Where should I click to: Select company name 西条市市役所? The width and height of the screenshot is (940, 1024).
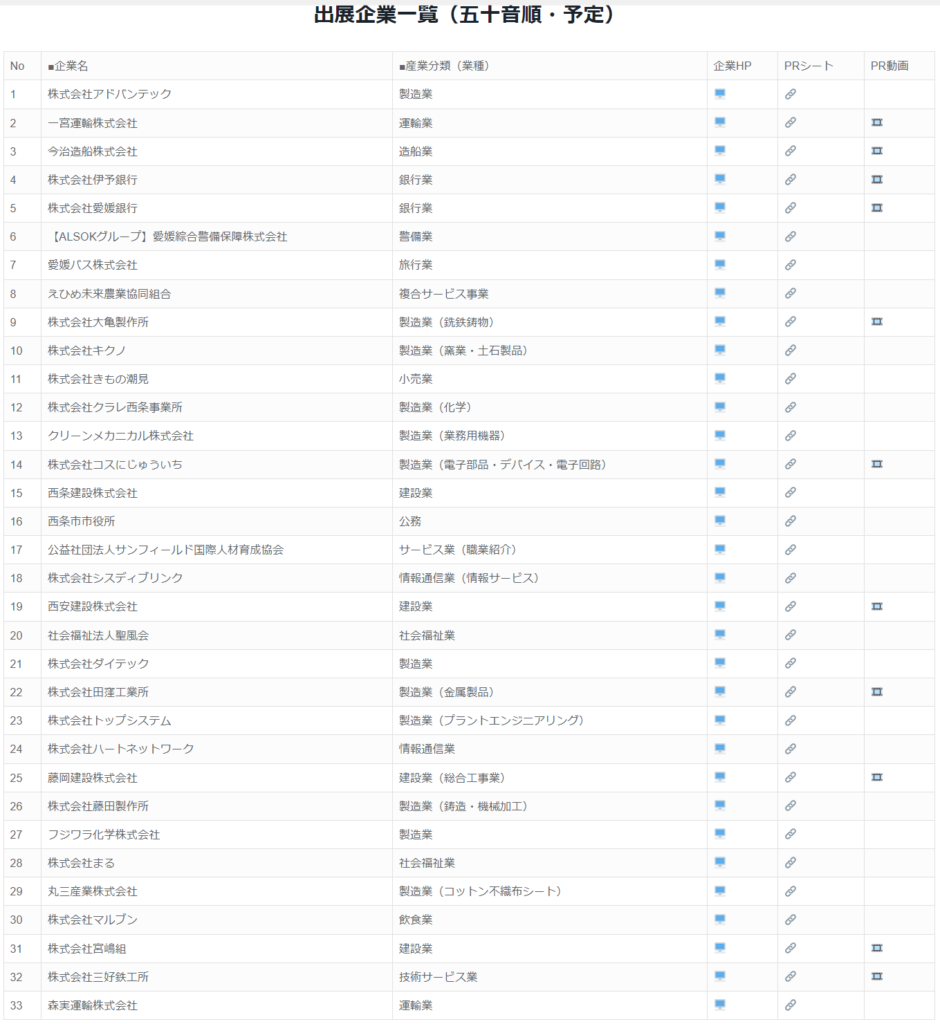(81, 521)
